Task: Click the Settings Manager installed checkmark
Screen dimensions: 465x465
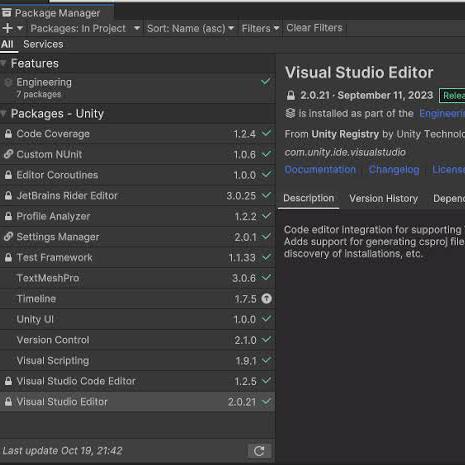Action: [266, 236]
